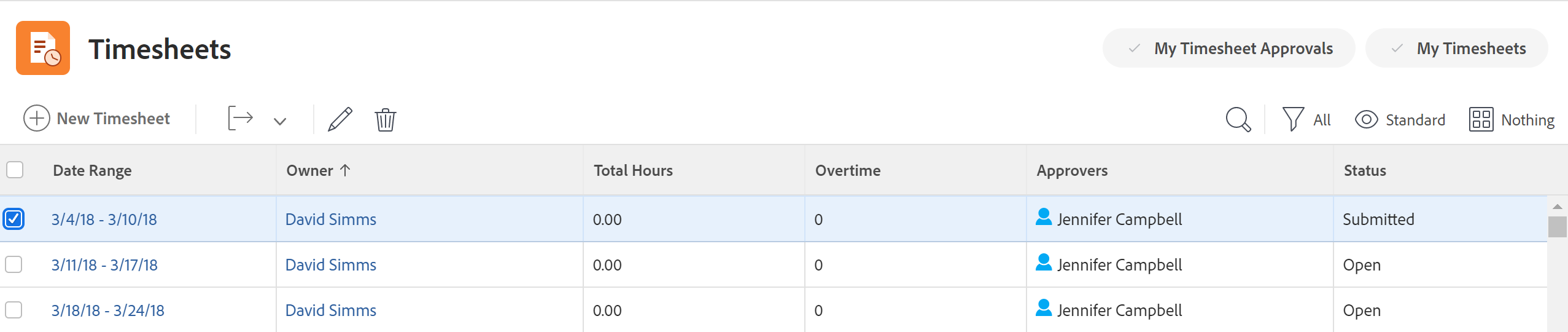Click the New Timesheet plus icon

[37, 119]
